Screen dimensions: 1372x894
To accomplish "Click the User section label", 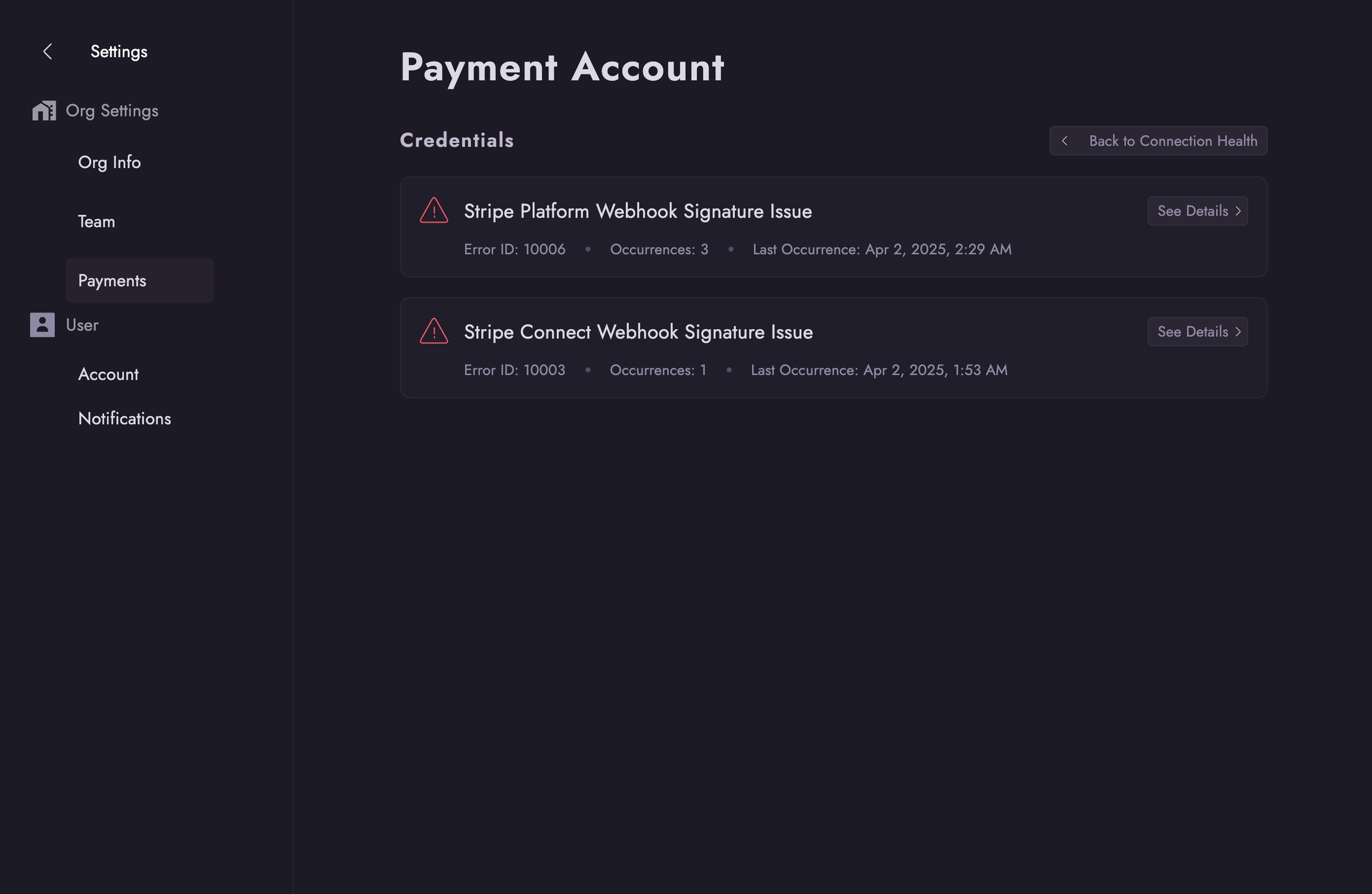I will 82,325.
